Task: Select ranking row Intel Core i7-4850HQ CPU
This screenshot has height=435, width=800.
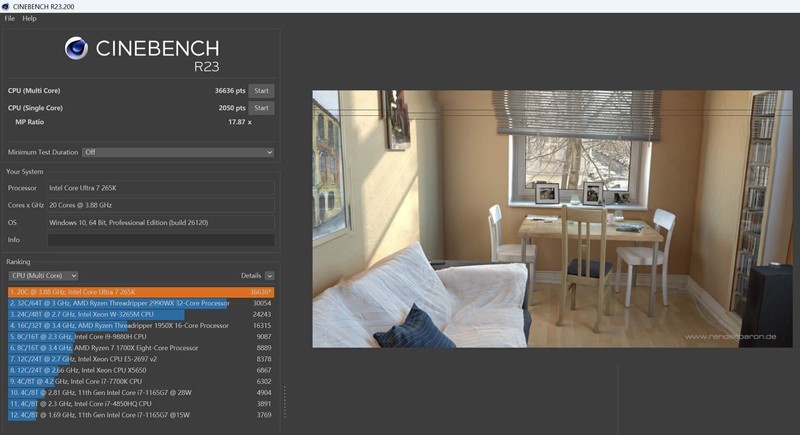Action: point(141,404)
